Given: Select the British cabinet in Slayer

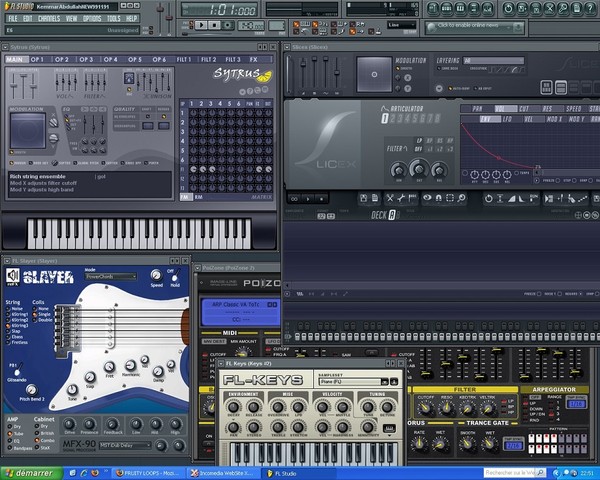Looking at the screenshot, I should click(44, 433).
